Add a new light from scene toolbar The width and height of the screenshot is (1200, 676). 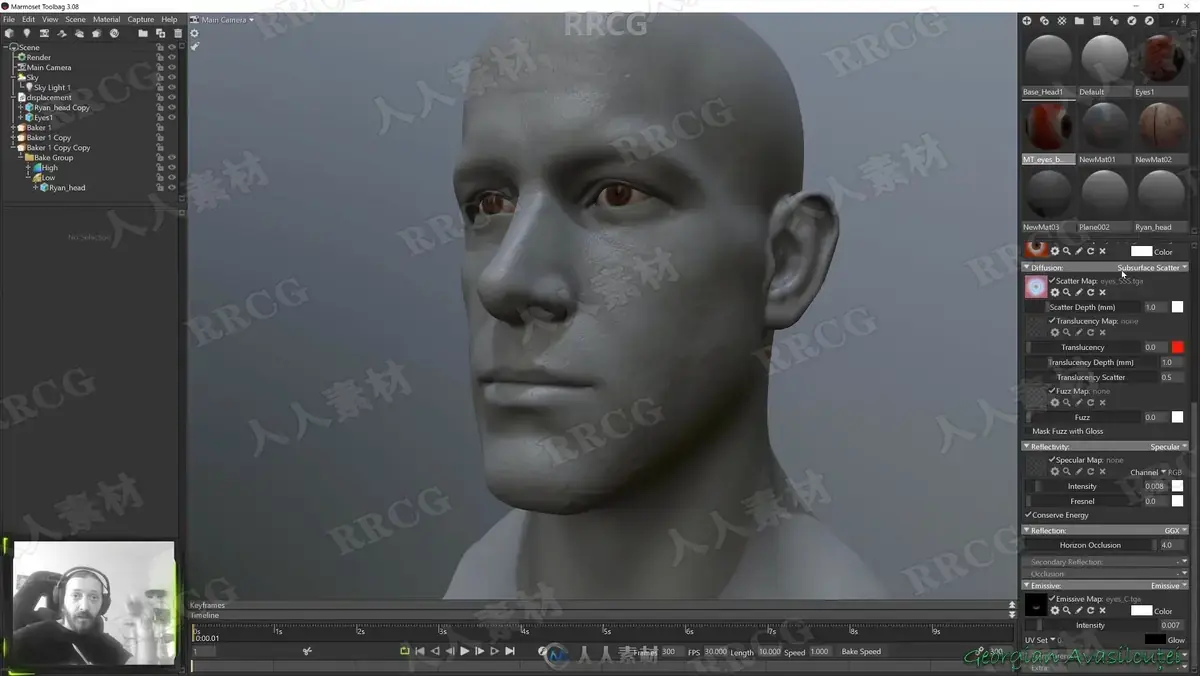tap(27, 33)
